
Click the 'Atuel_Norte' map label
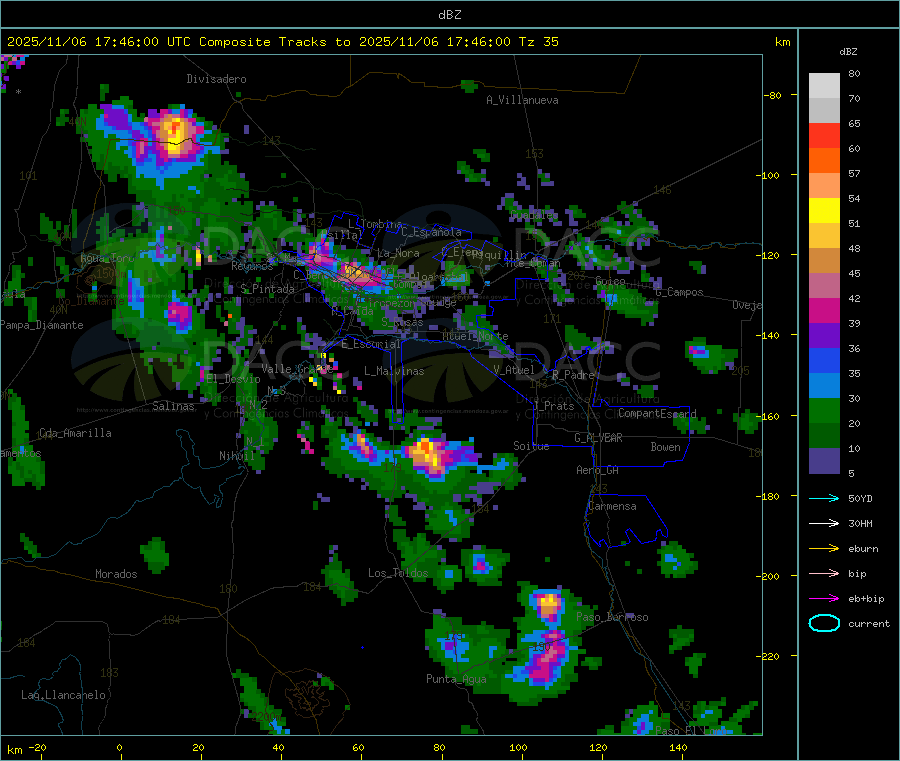click(x=475, y=336)
